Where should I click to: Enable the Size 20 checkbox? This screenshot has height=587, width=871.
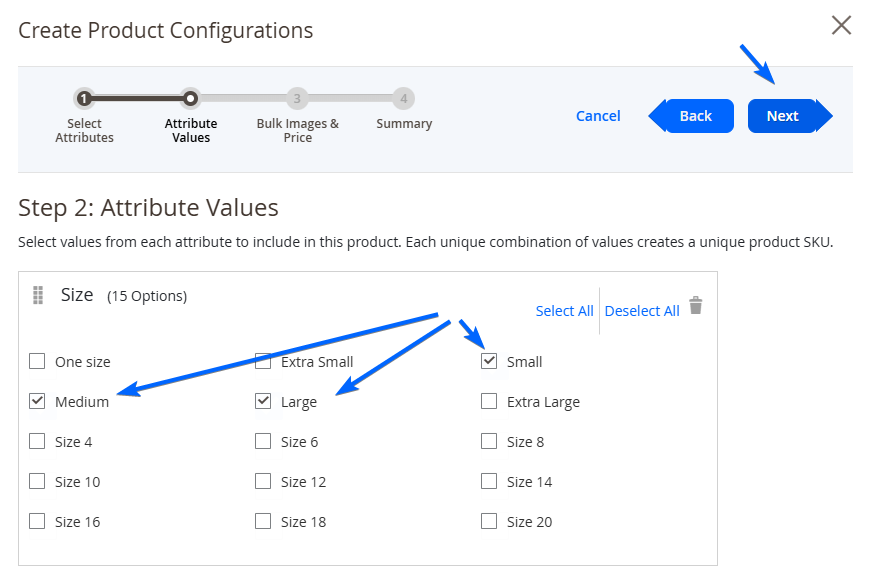[489, 521]
